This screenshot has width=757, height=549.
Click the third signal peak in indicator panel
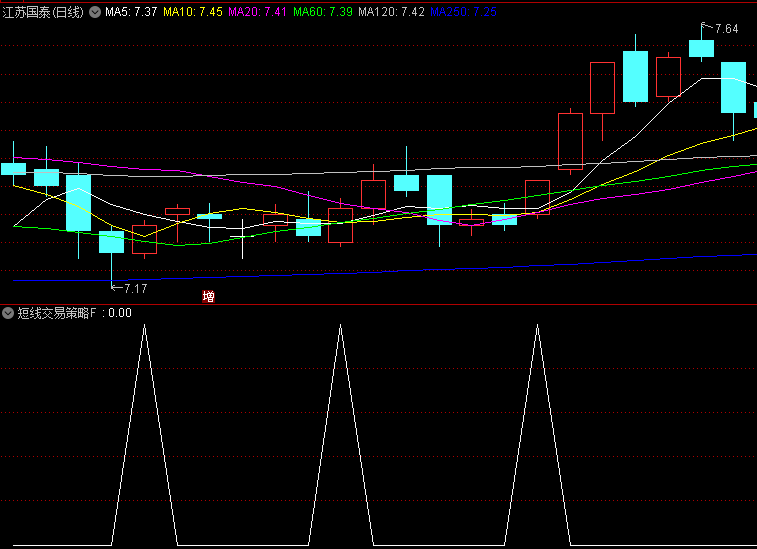point(538,328)
